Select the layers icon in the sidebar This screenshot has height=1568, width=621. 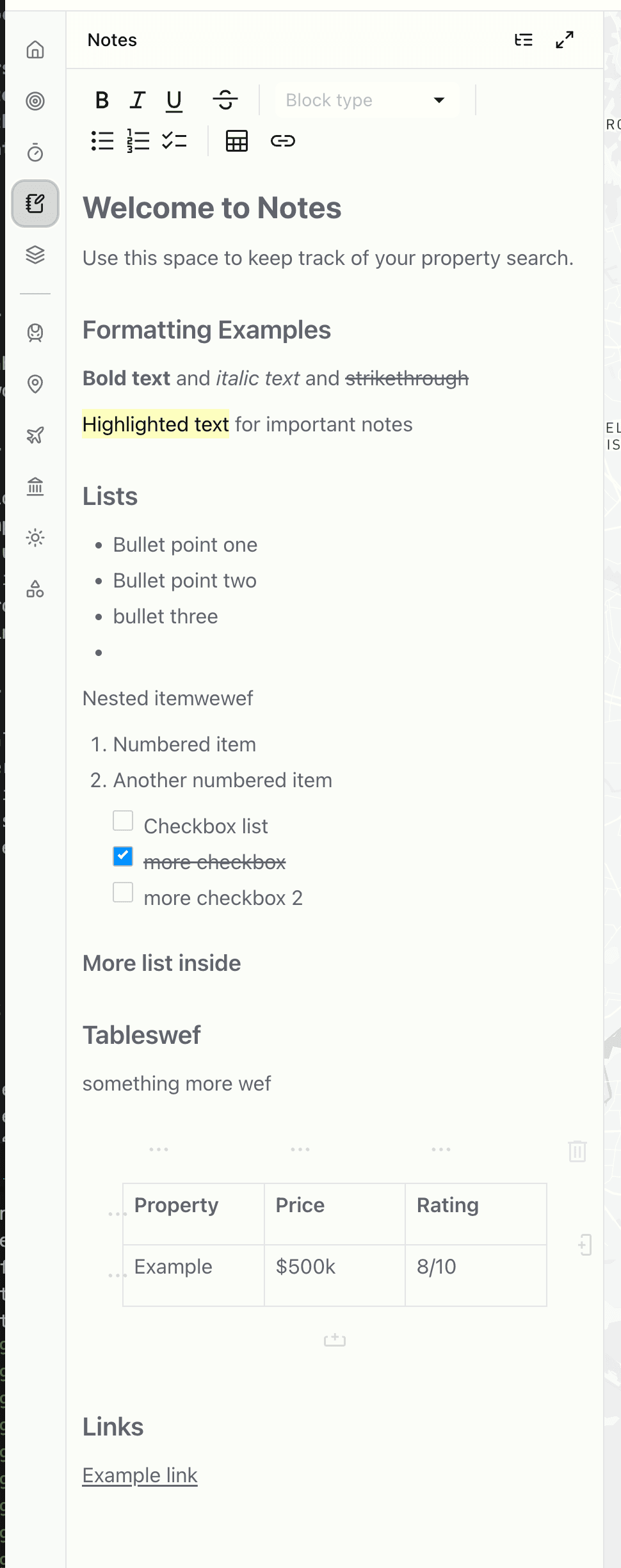[x=35, y=255]
